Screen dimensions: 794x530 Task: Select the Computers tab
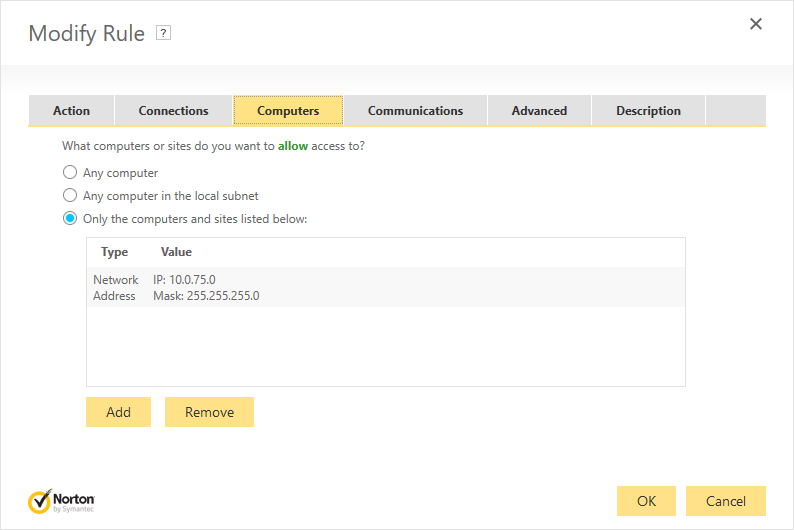click(x=288, y=110)
